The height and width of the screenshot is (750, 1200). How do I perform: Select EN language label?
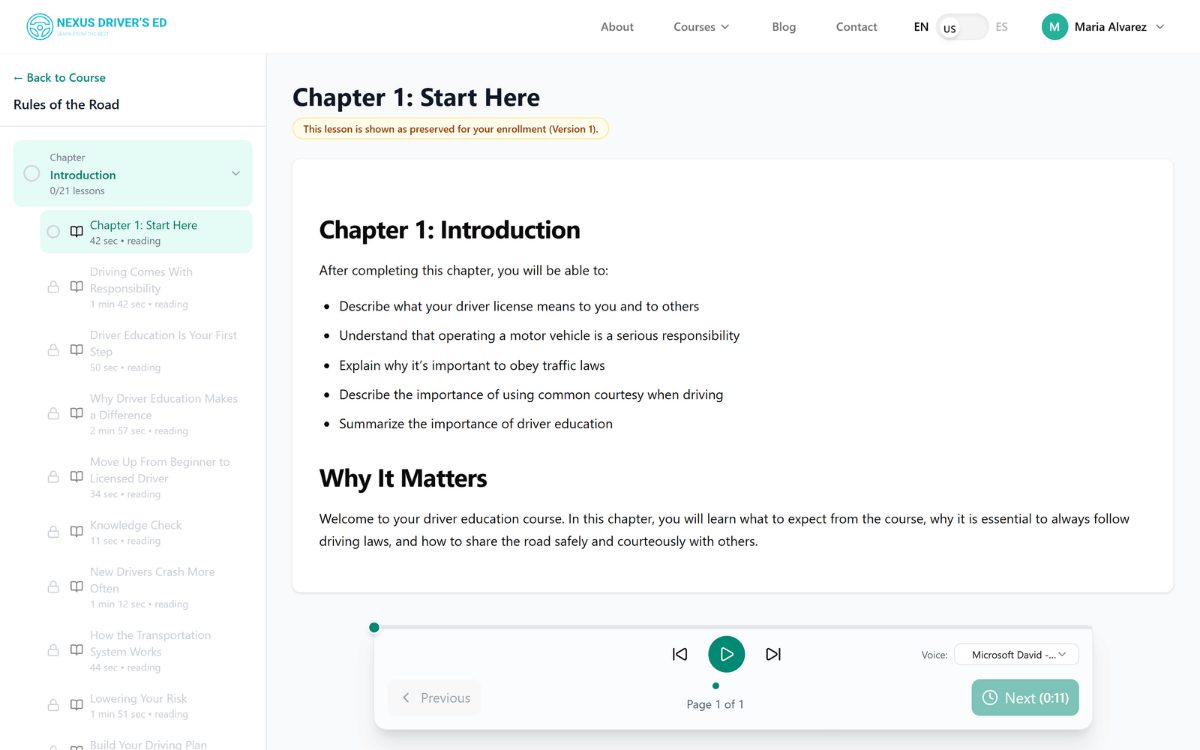point(921,27)
